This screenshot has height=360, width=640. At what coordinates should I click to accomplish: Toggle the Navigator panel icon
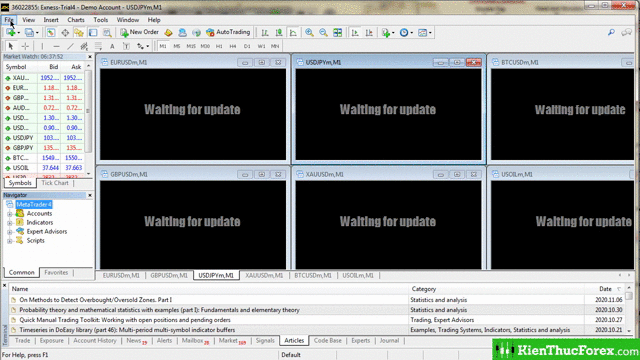coord(79,32)
